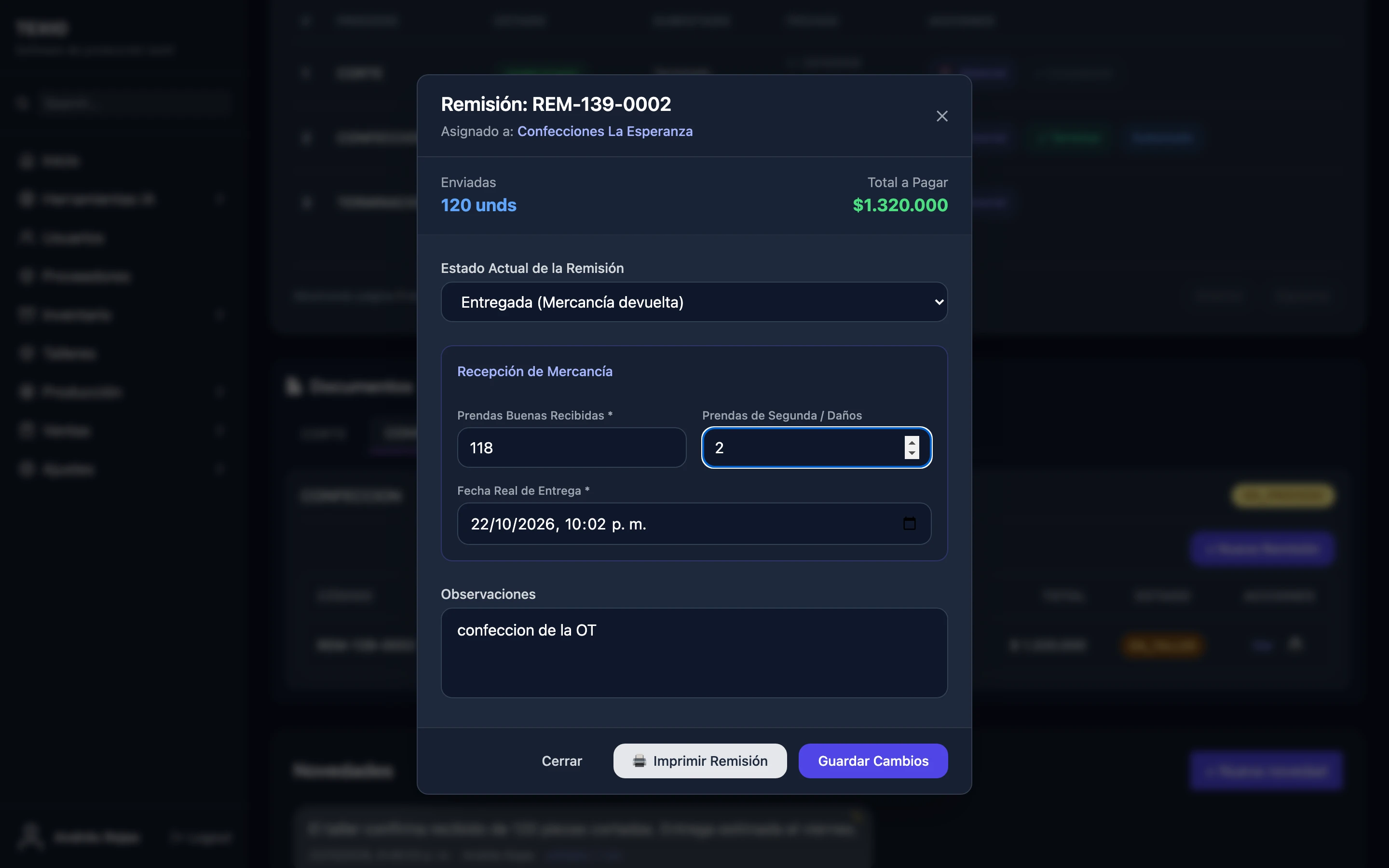This screenshot has height=868, width=1389.
Task: Click the Prendas de Segunda / Daños field
Action: point(816,448)
